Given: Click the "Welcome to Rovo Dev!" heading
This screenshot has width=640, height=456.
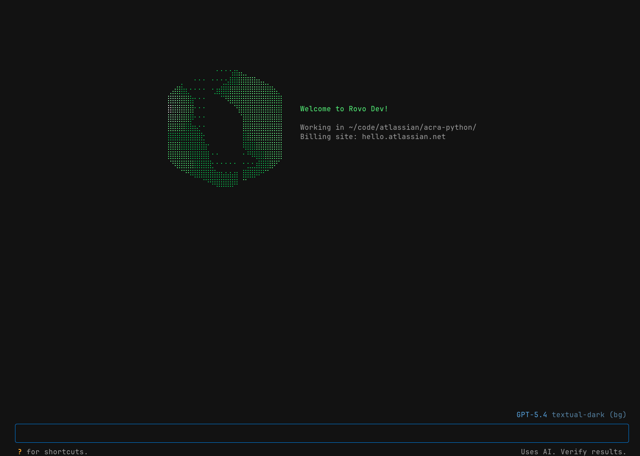Looking at the screenshot, I should 344,109.
